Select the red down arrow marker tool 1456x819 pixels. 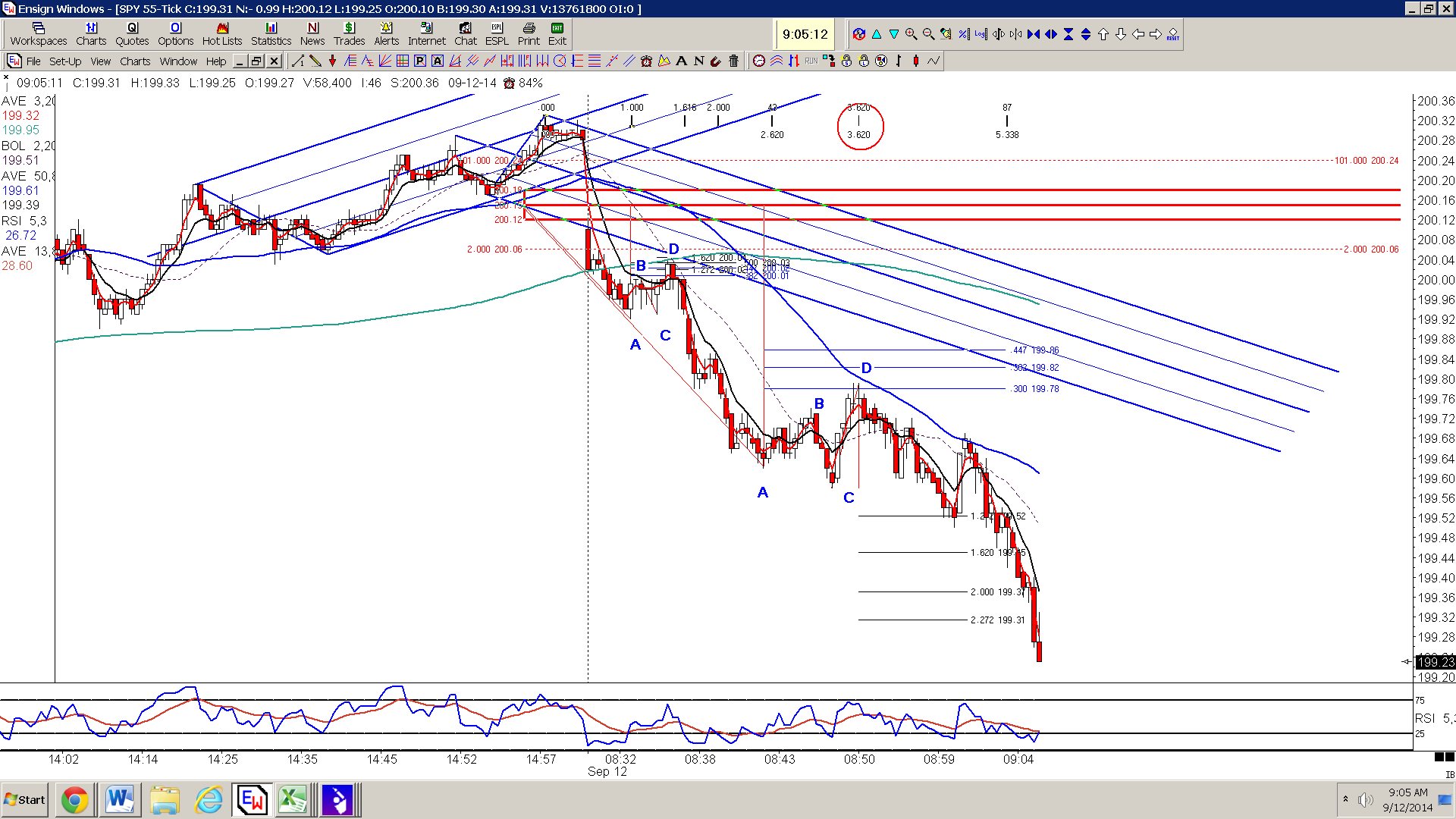(x=332, y=61)
